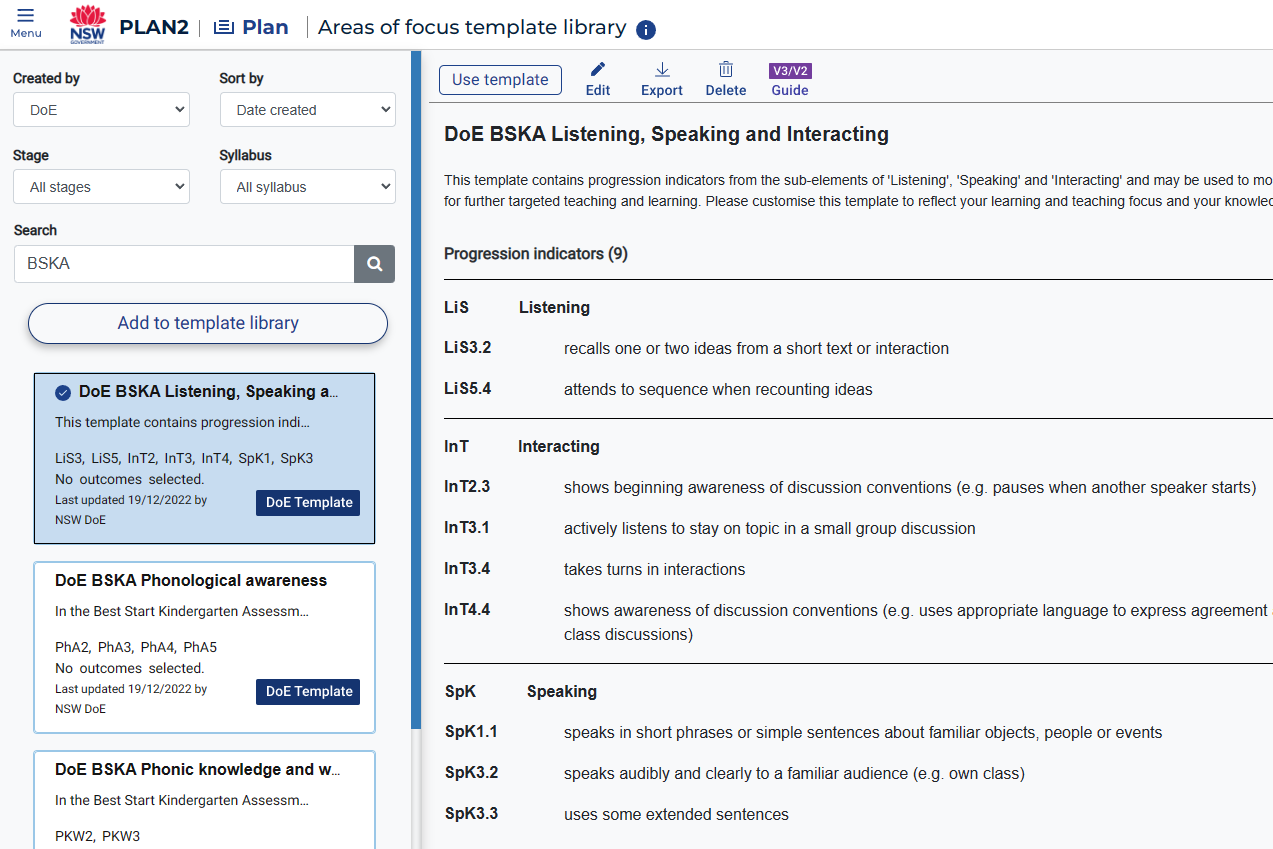Click the Interacting section heading
The height and width of the screenshot is (849, 1273).
pos(559,446)
